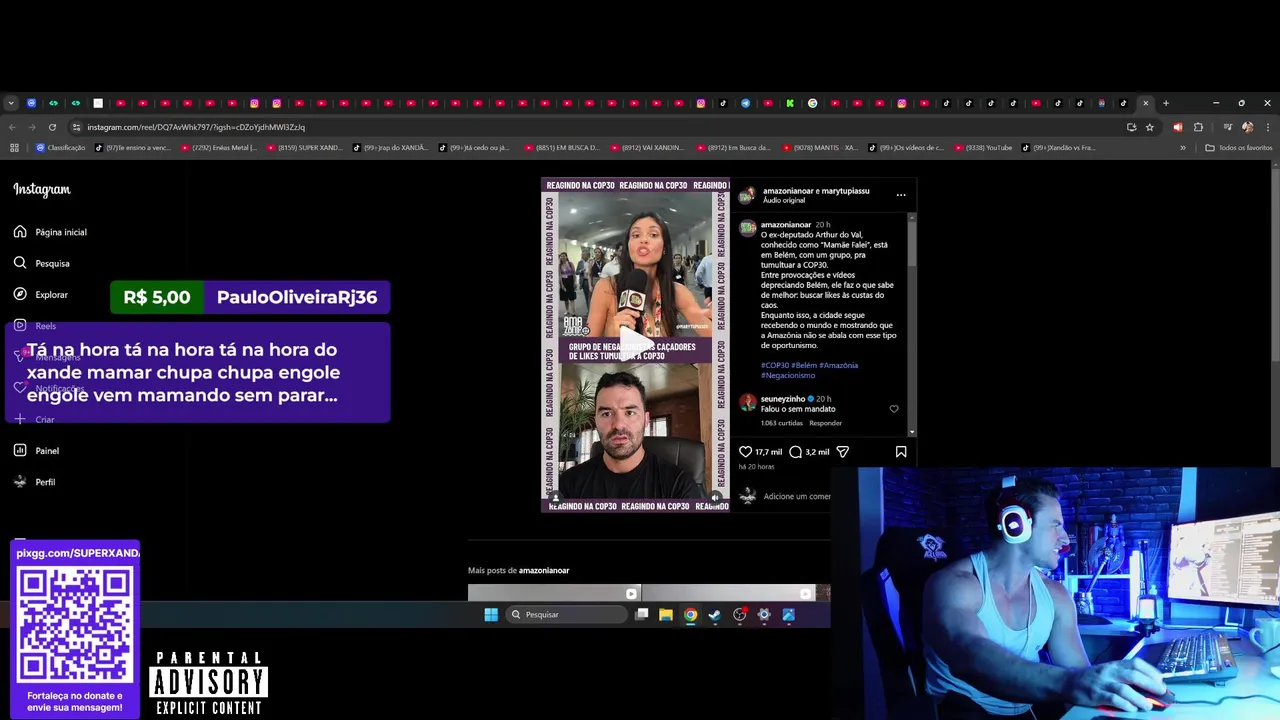Image resolution: width=1280 pixels, height=720 pixels.
Task: Open the #Negacionismo hashtag
Action: coord(786,375)
